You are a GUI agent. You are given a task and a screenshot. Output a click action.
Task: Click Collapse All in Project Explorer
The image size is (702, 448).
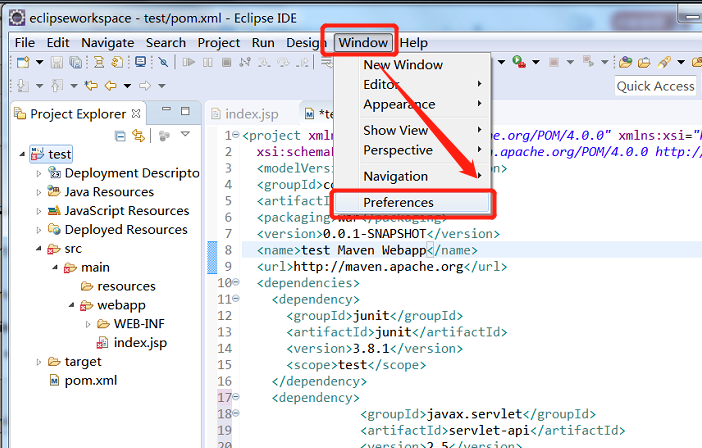(120, 136)
